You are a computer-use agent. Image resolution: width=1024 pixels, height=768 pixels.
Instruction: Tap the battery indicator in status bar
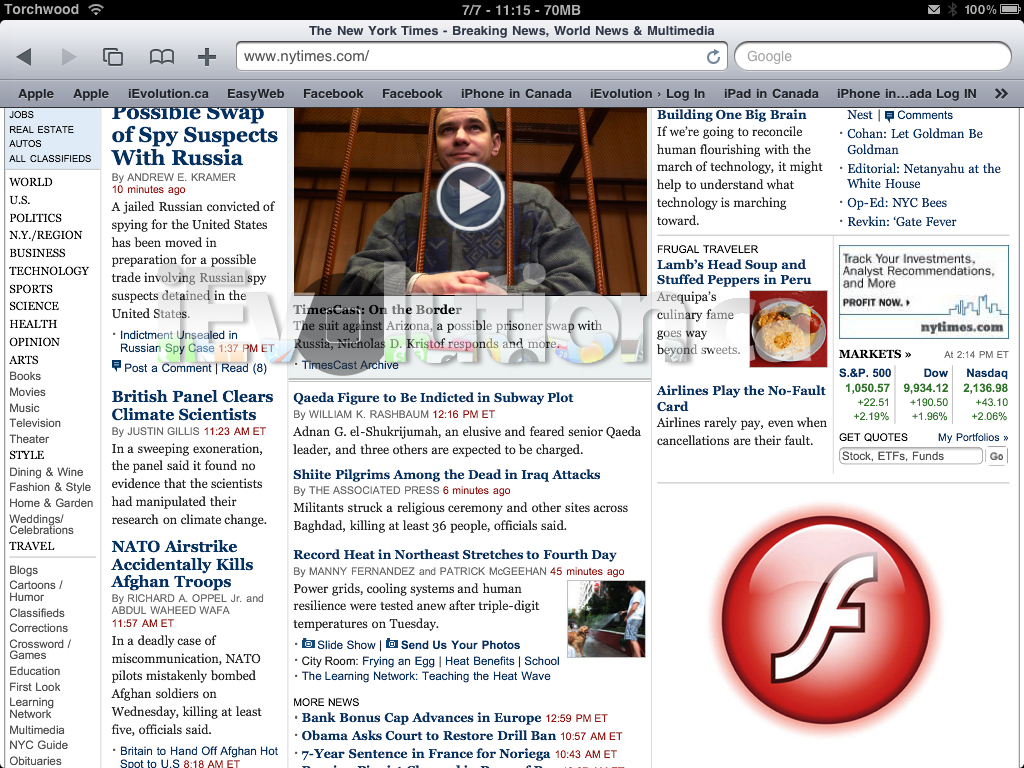[1011, 9]
